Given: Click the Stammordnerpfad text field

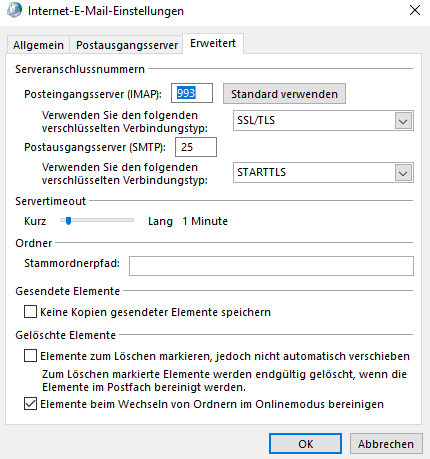Looking at the screenshot, I should click(x=271, y=266).
